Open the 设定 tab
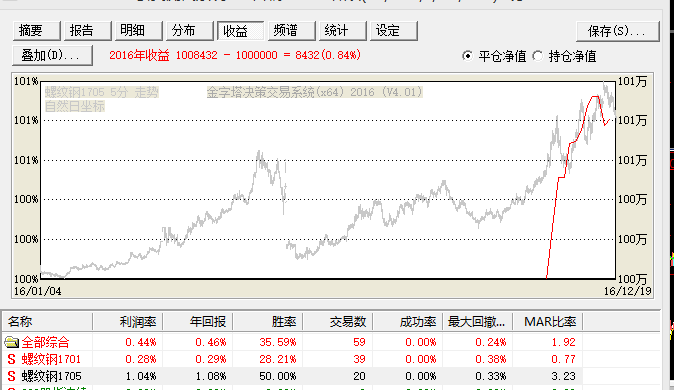Viewport: 674px width, 390px height. tap(394, 31)
